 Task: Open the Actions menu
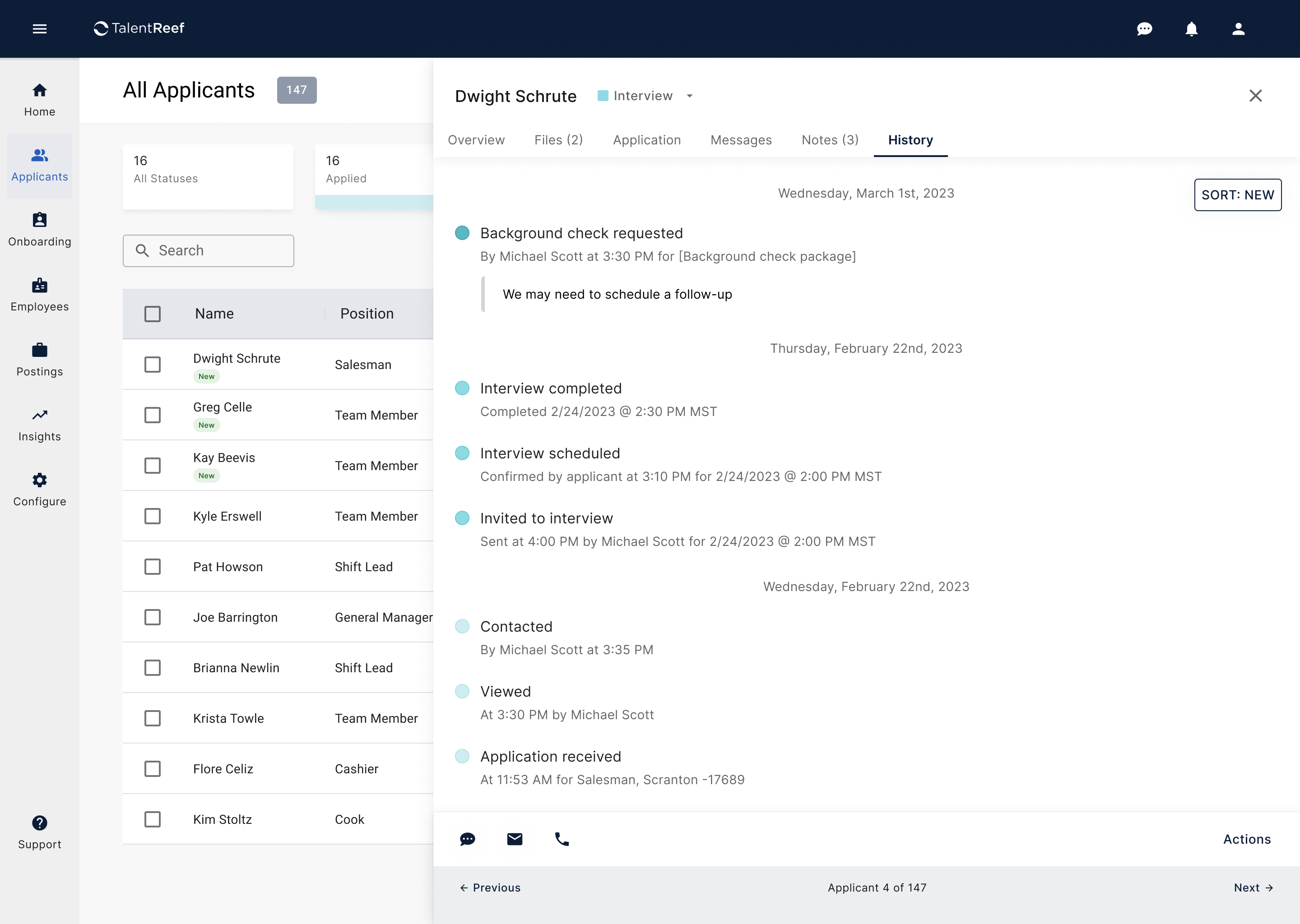coord(1246,839)
